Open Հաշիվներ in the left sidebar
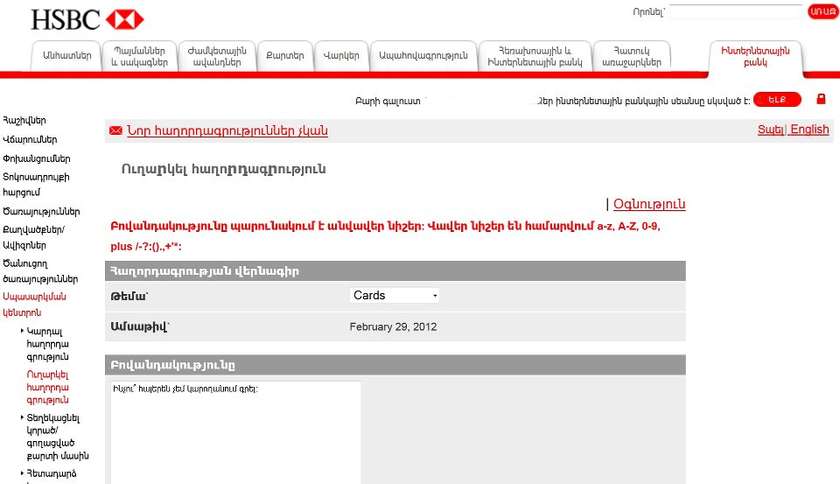The height and width of the screenshot is (484, 840). [25, 120]
